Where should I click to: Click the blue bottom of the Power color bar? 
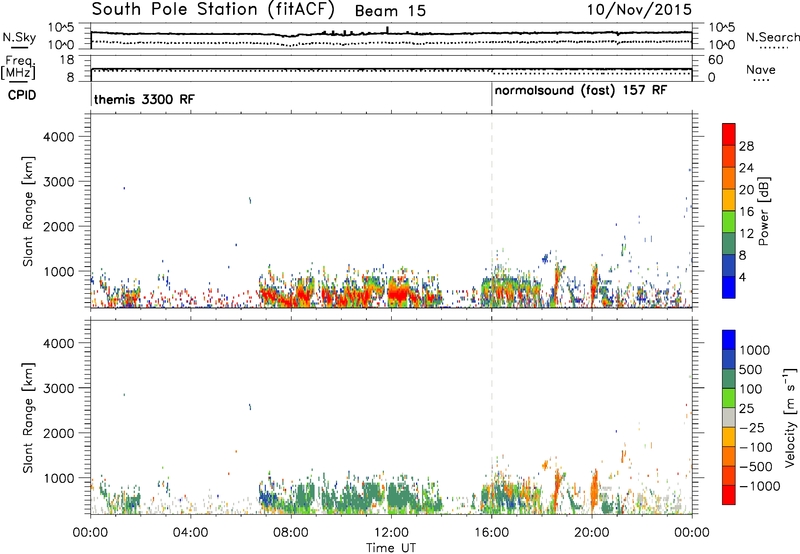729,288
